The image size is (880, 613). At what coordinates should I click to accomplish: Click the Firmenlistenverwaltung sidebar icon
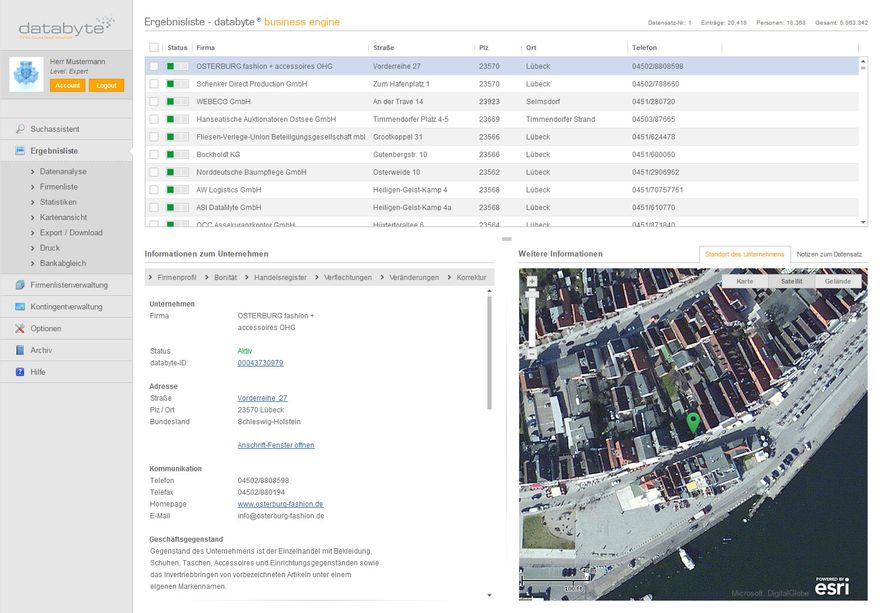click(x=19, y=284)
